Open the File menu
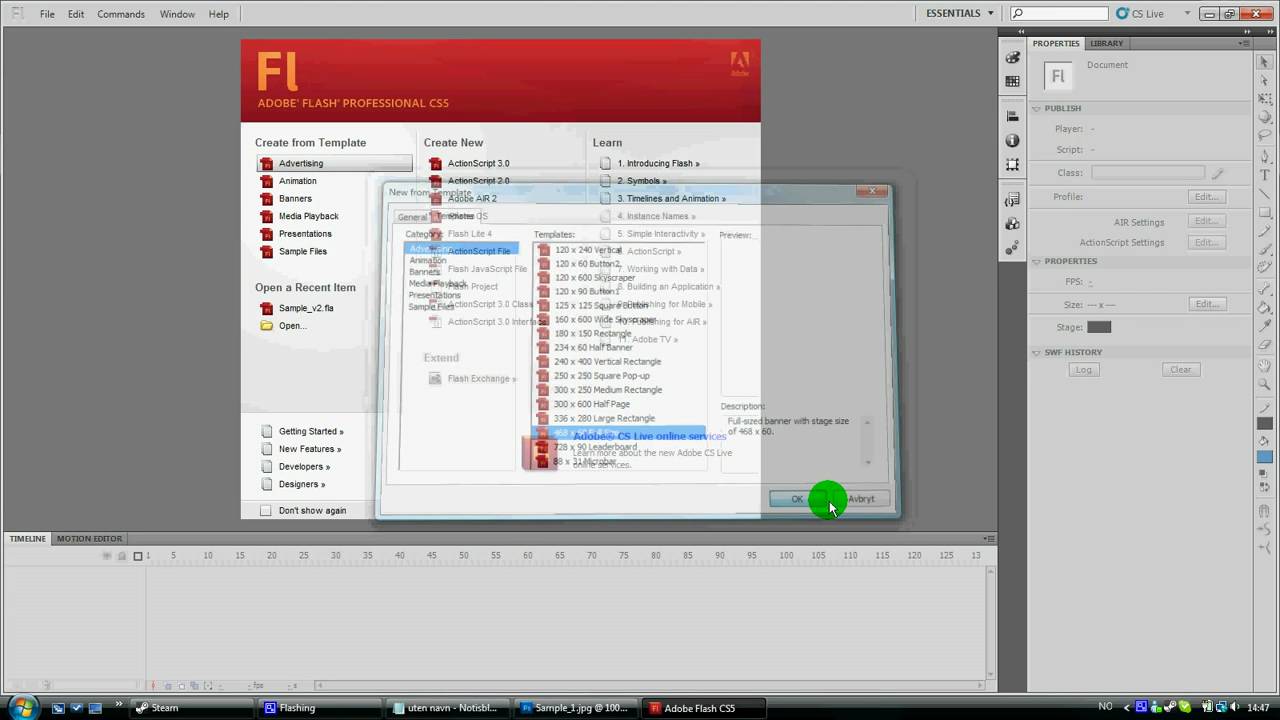 coord(47,14)
